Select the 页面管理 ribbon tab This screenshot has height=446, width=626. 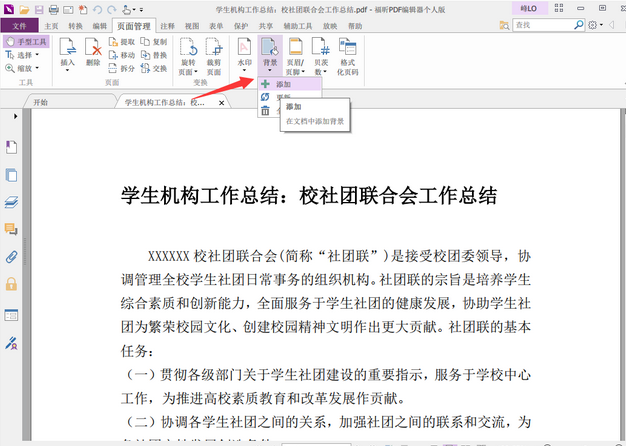(x=134, y=26)
